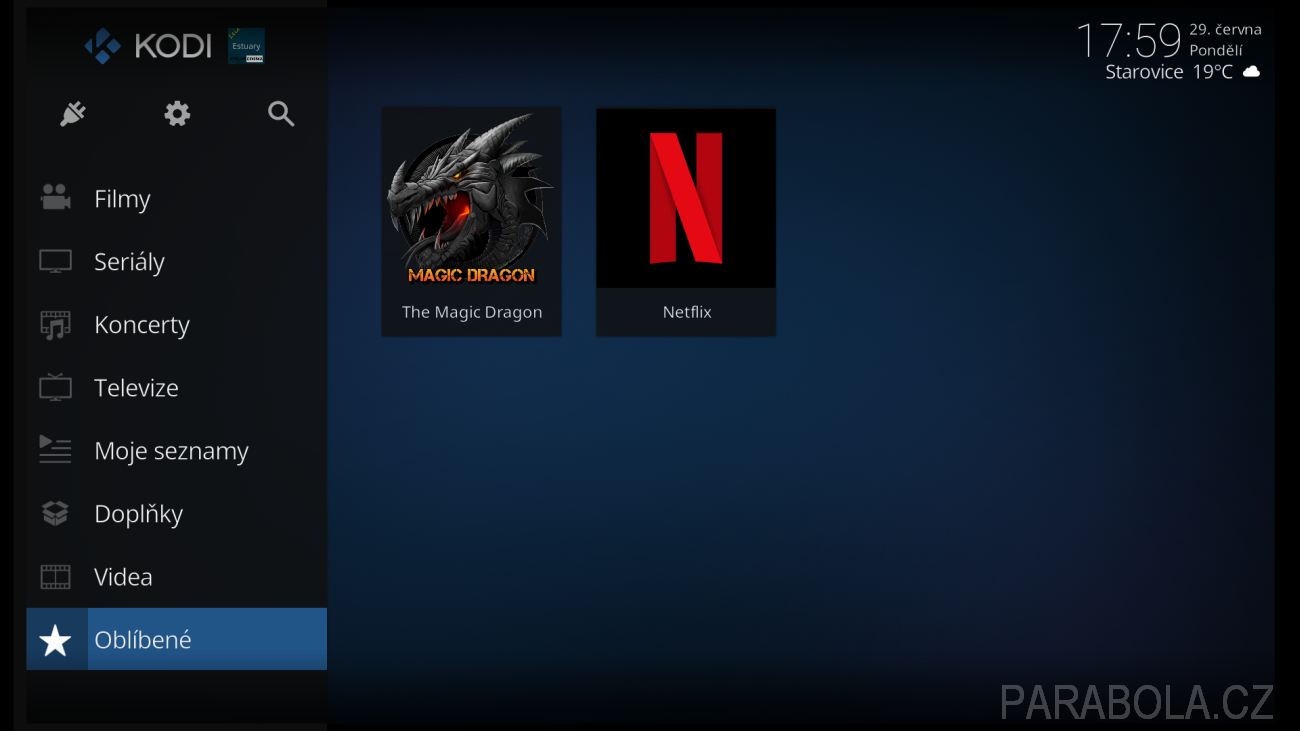Image resolution: width=1300 pixels, height=731 pixels.
Task: Click the 'Netflix' label text
Action: (687, 312)
